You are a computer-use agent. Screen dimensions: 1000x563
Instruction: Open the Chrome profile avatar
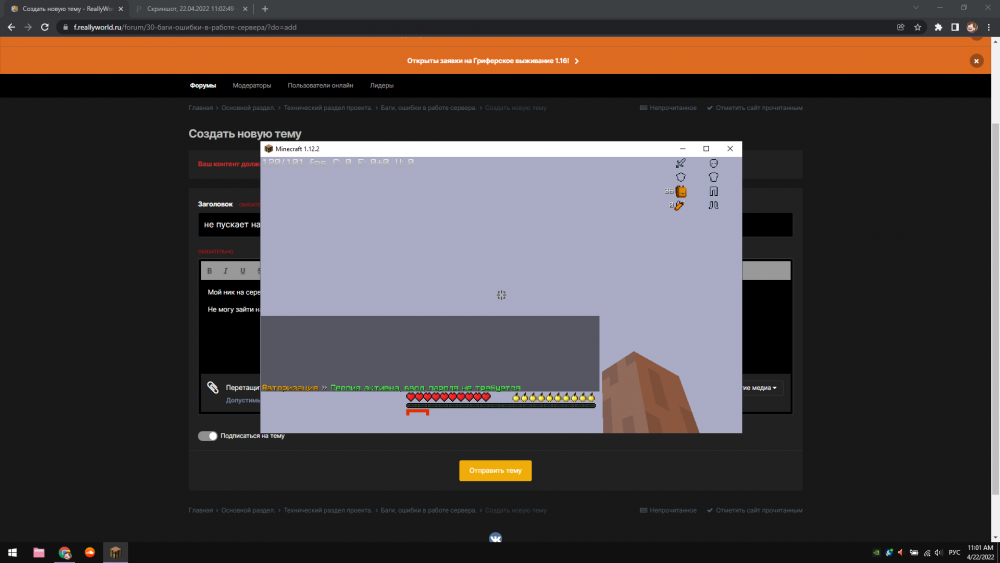point(972,27)
